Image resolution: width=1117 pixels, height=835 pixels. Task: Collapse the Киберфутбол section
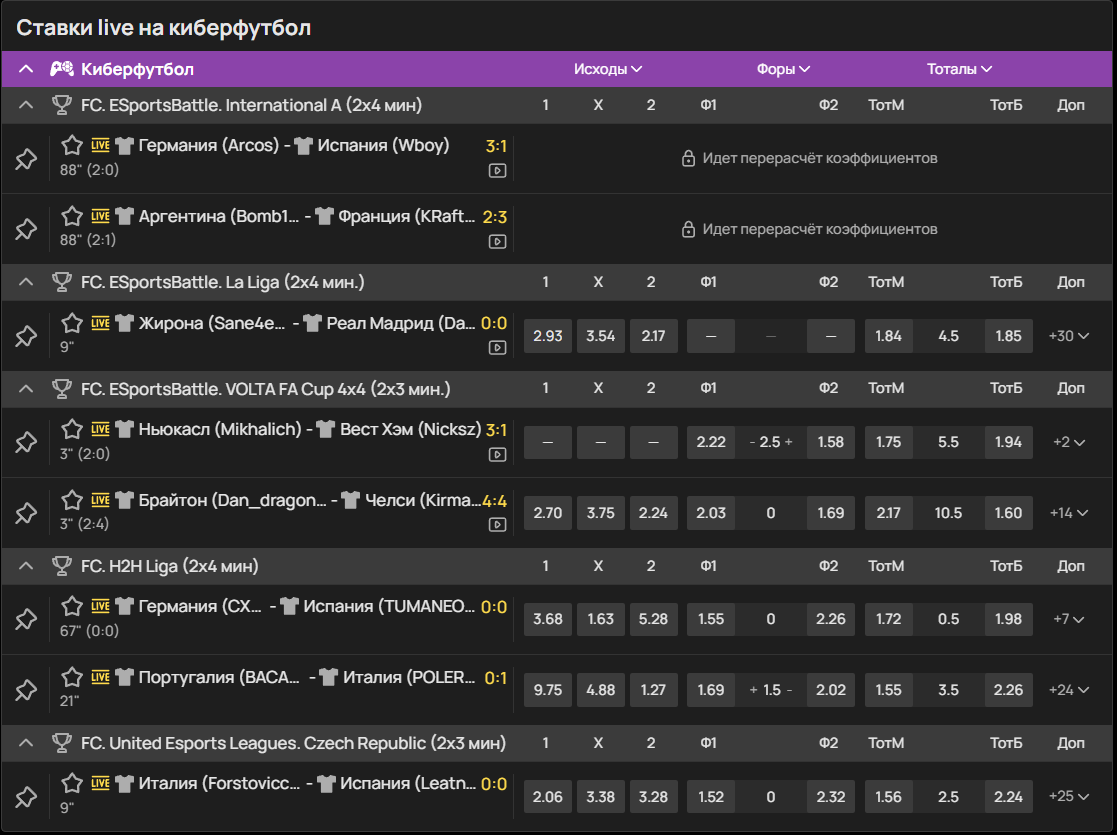click(x=27, y=69)
